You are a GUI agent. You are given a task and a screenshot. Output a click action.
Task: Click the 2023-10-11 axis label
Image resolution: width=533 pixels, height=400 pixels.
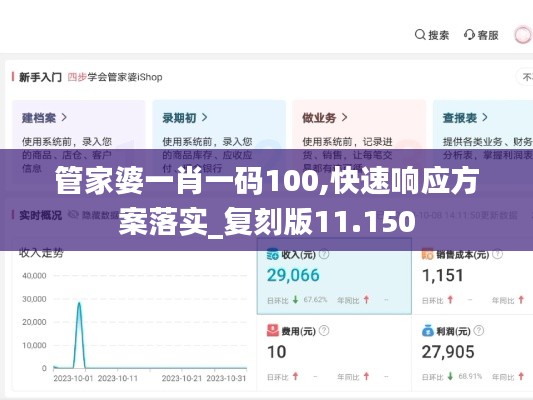[118, 378]
